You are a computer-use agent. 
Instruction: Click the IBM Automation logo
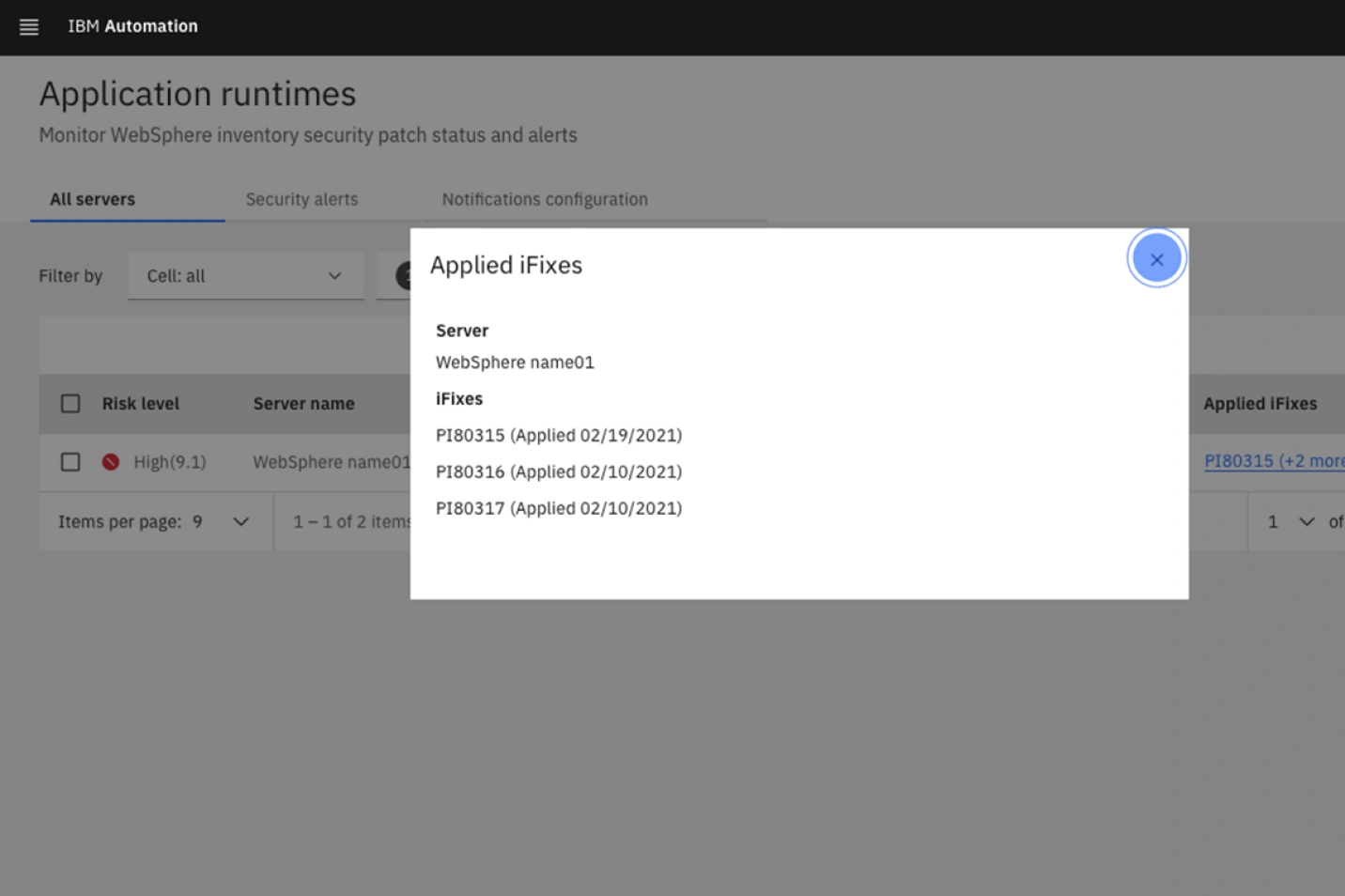pos(132,26)
